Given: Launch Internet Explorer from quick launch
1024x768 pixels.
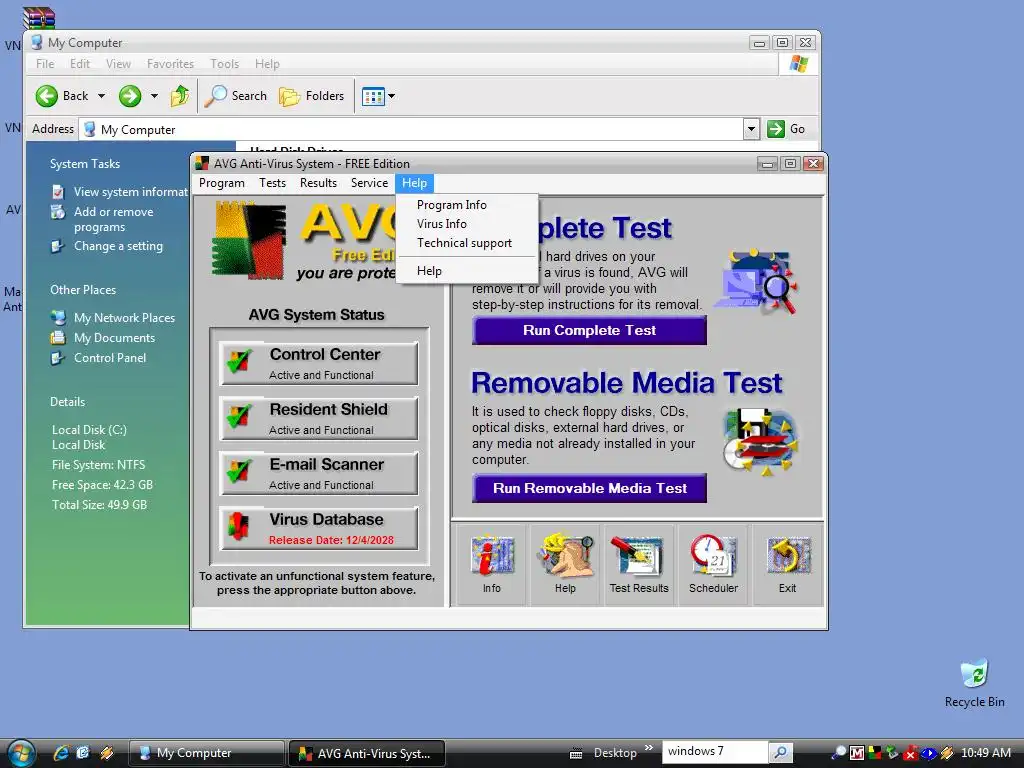Looking at the screenshot, I should [x=61, y=753].
